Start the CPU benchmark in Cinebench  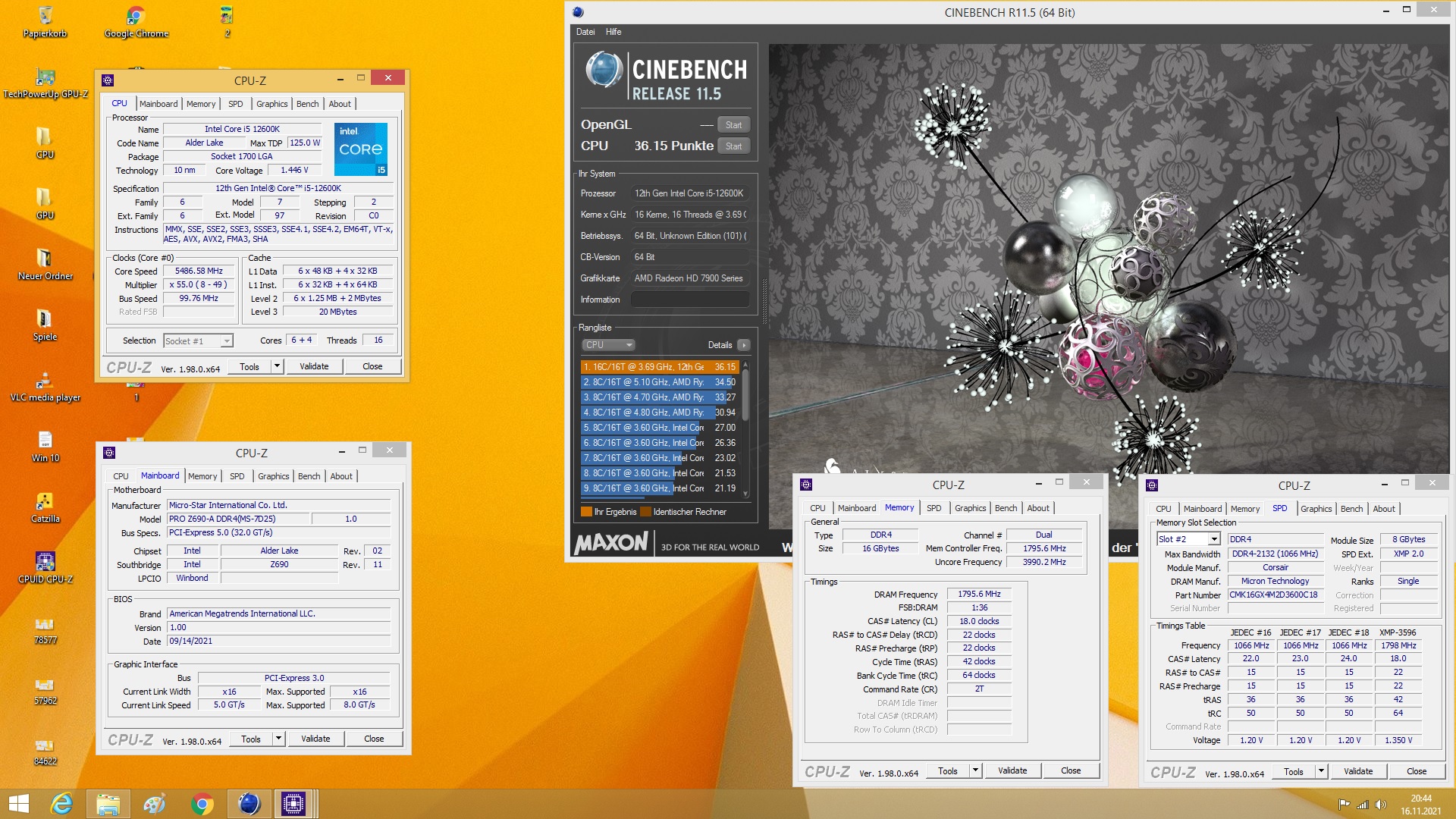point(733,146)
